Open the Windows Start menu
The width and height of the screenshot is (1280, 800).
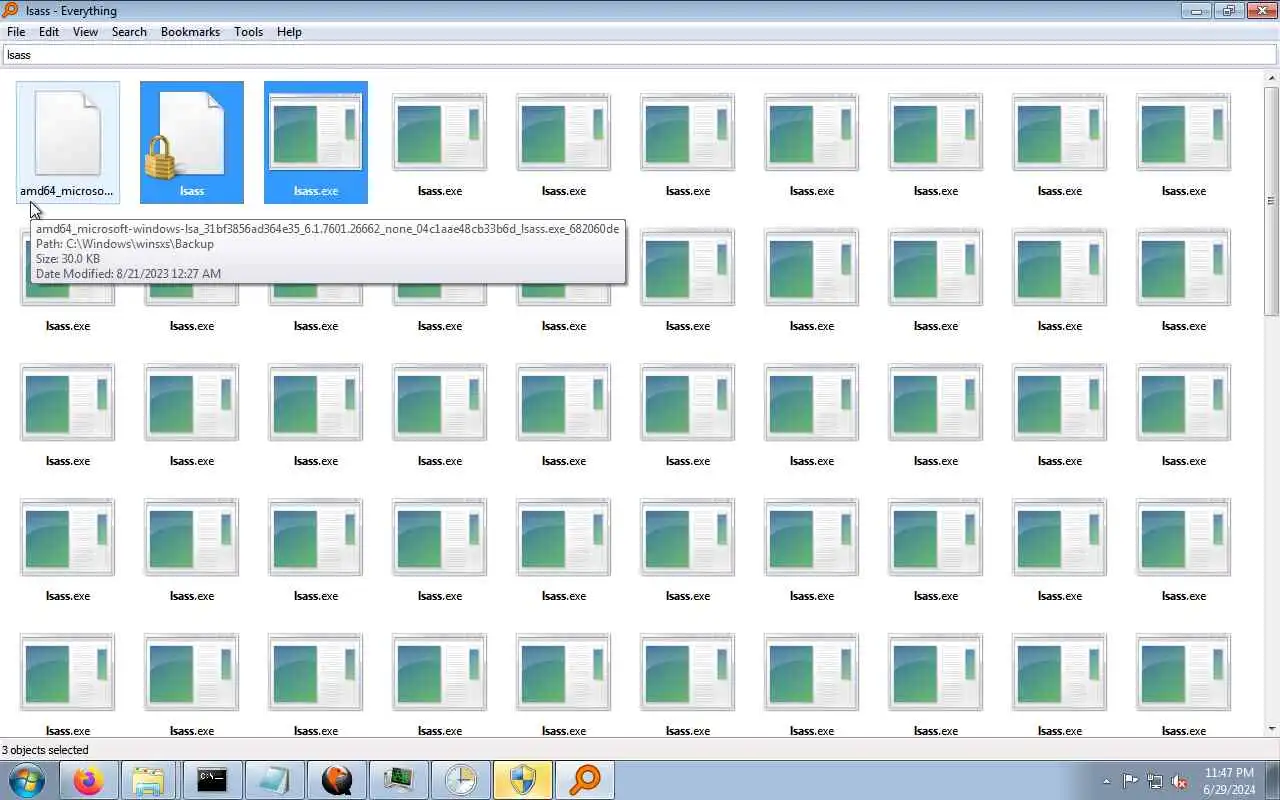tap(27, 780)
